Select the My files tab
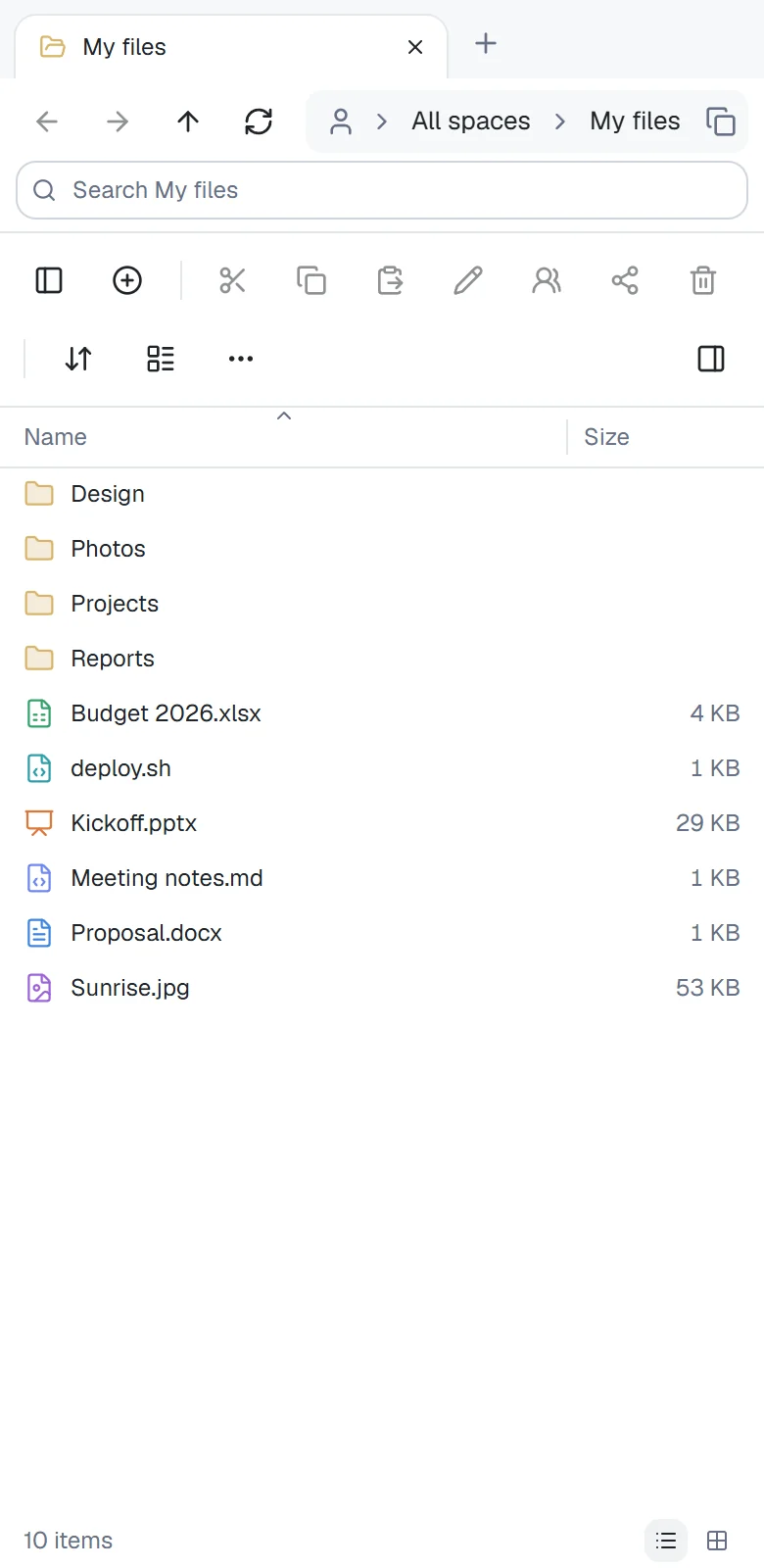This screenshot has width=764, height=1568. [231, 47]
